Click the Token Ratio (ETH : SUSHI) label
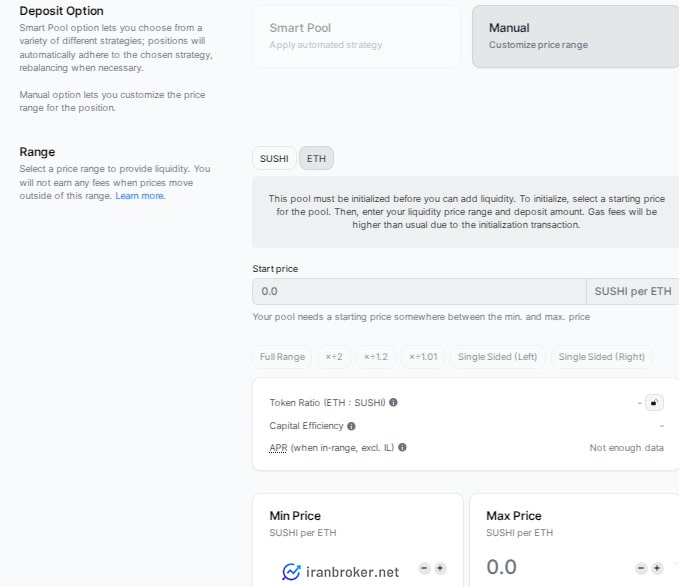 (x=327, y=403)
